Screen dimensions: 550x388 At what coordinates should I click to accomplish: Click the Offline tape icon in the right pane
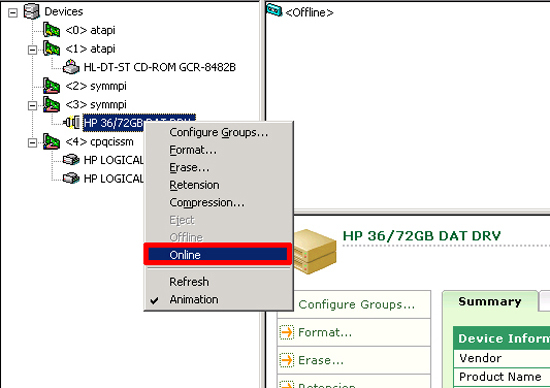point(274,10)
